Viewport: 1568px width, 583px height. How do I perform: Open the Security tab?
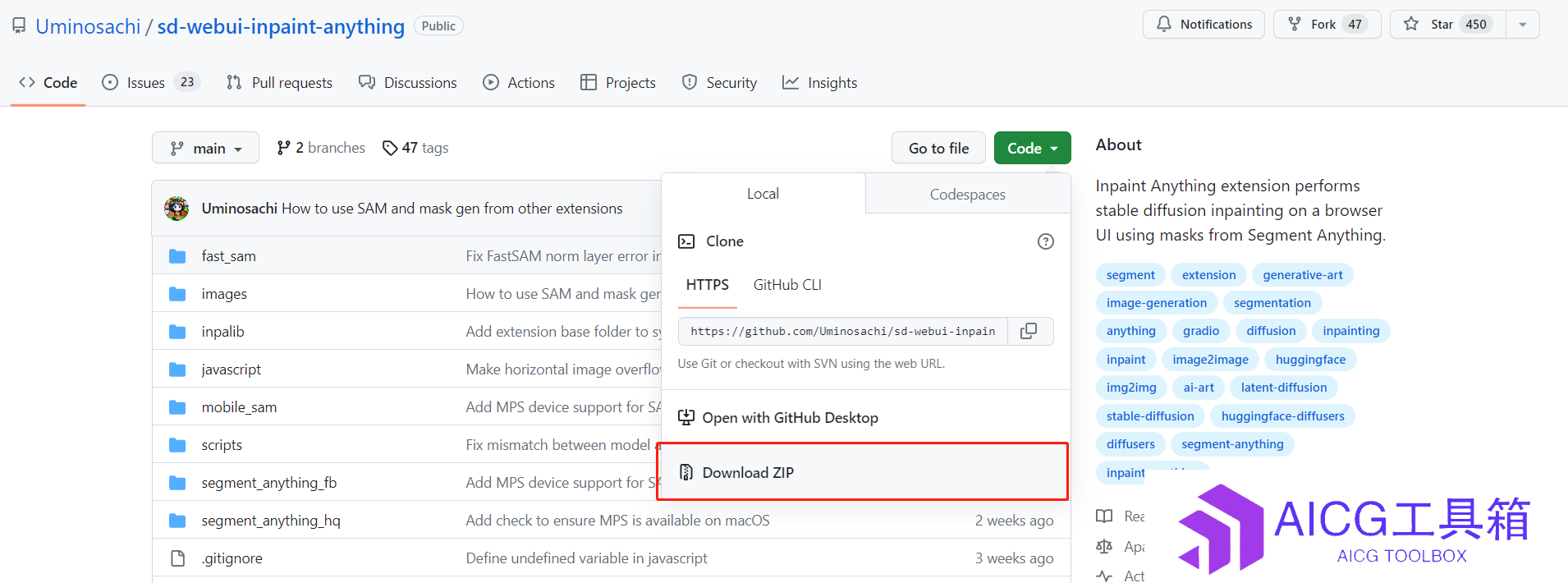720,83
